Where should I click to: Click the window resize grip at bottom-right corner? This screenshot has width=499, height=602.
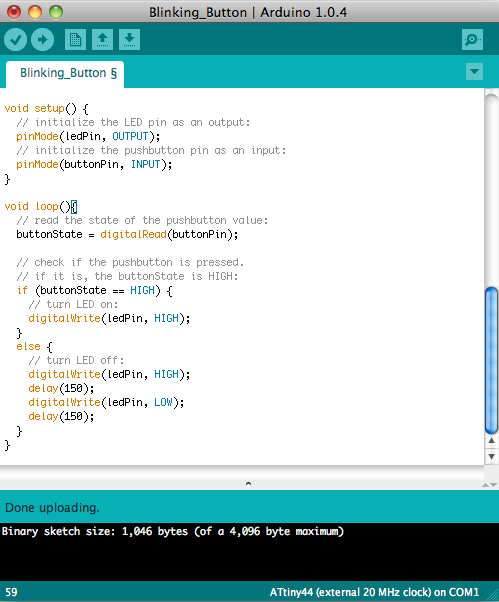tap(493, 596)
